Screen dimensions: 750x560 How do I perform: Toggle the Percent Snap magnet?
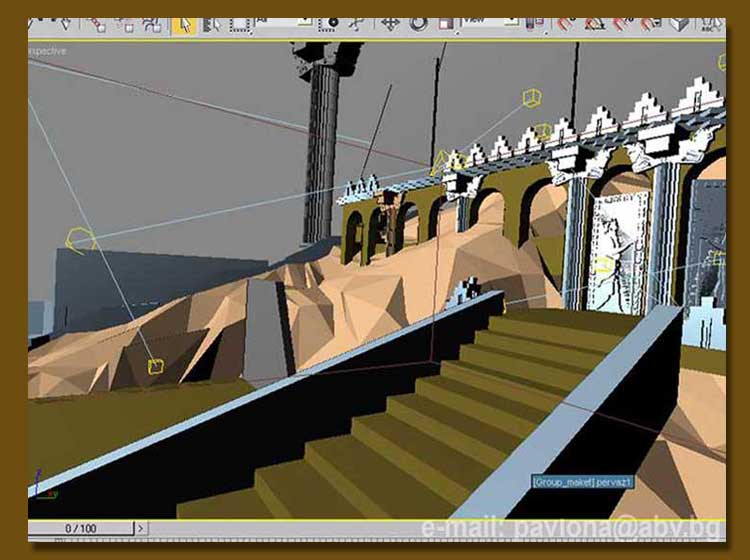click(x=622, y=24)
